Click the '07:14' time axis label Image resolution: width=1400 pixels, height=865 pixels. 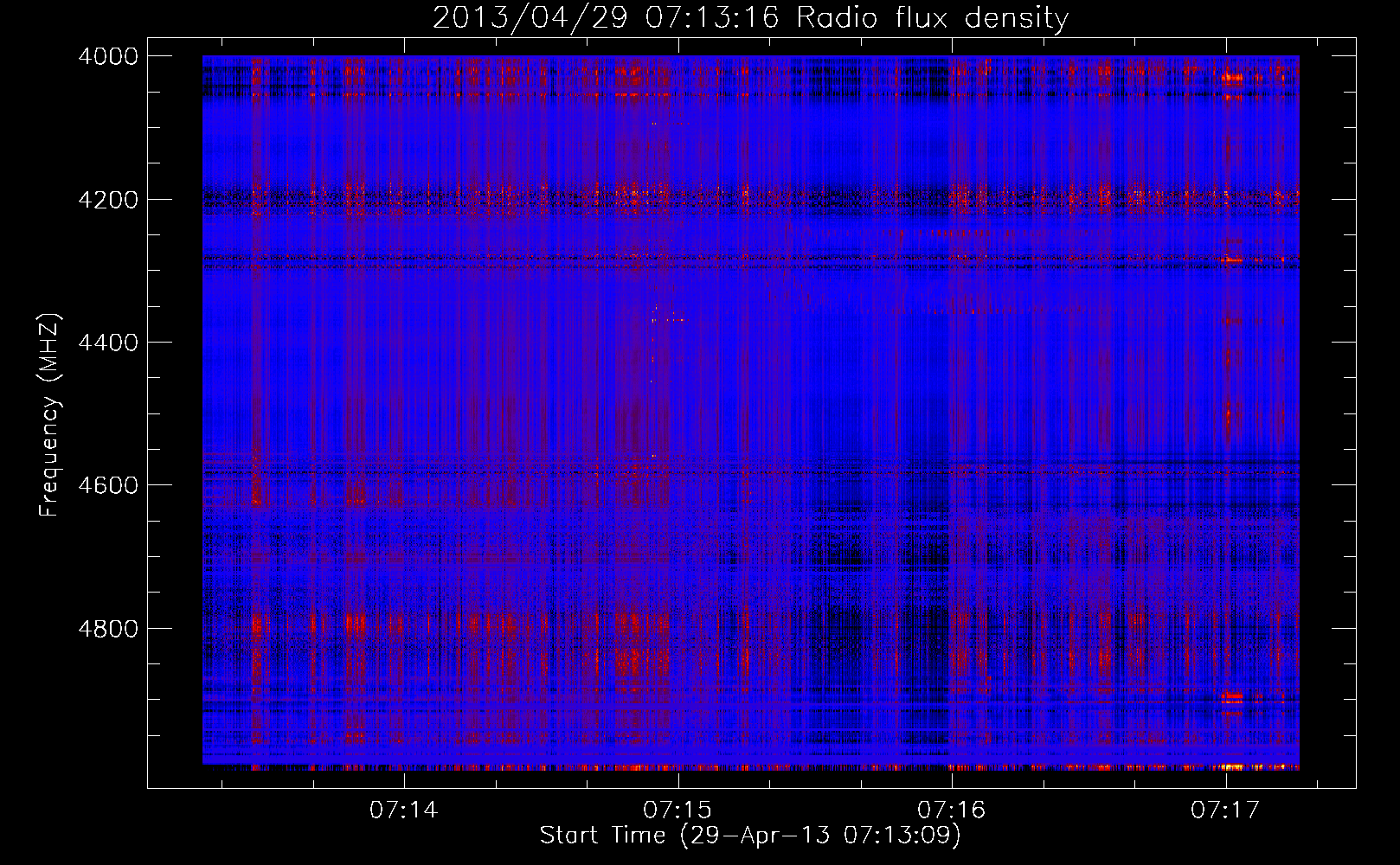[403, 811]
